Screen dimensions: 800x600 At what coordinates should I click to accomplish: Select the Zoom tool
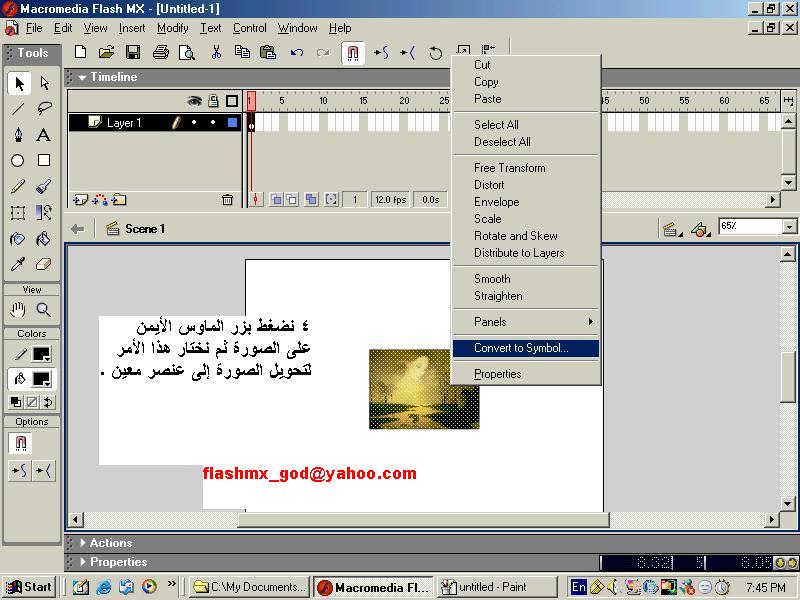point(44,310)
